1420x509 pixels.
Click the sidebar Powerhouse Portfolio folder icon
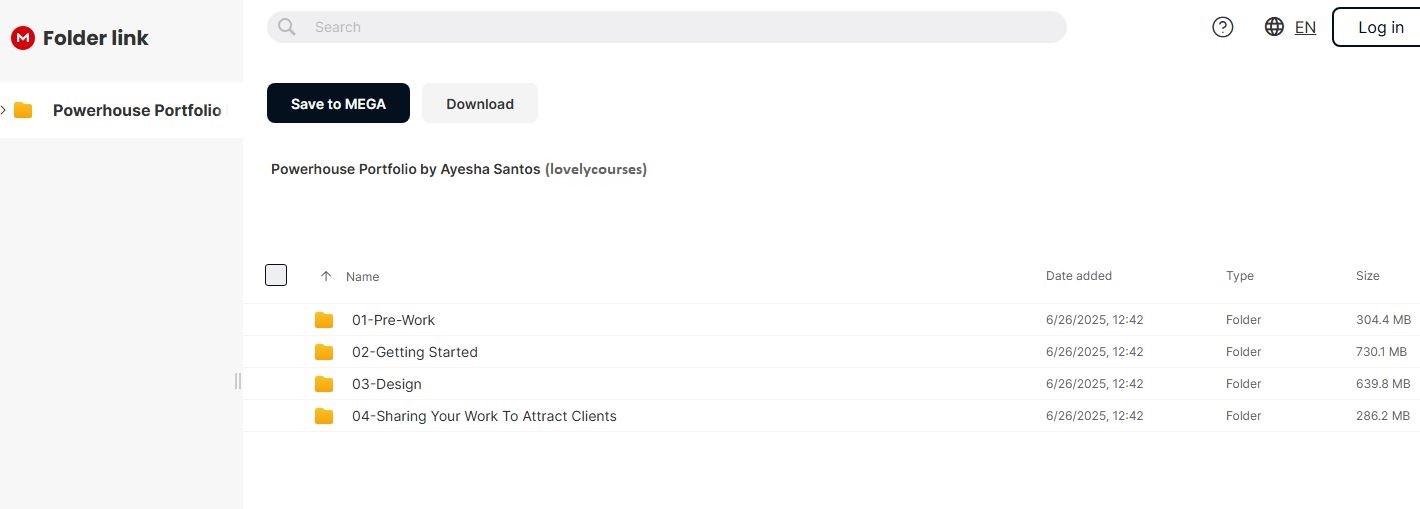pyautogui.click(x=23, y=110)
